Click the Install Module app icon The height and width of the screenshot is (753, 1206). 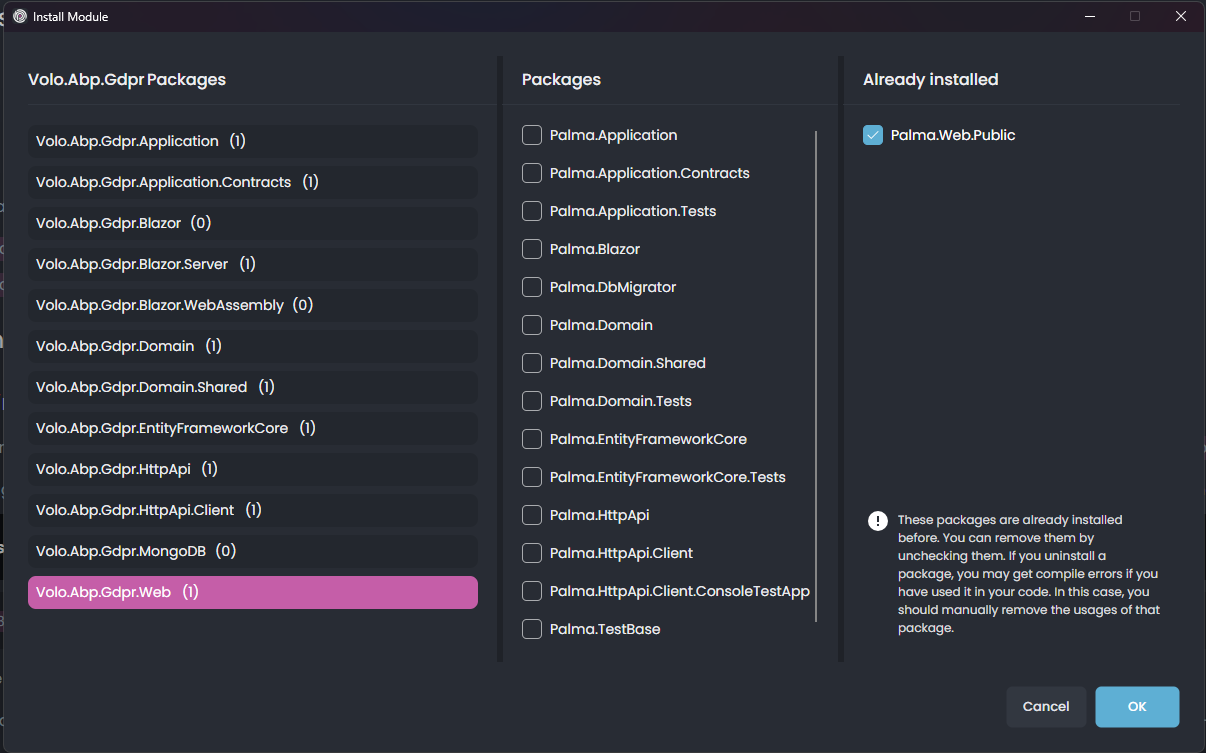coord(20,17)
